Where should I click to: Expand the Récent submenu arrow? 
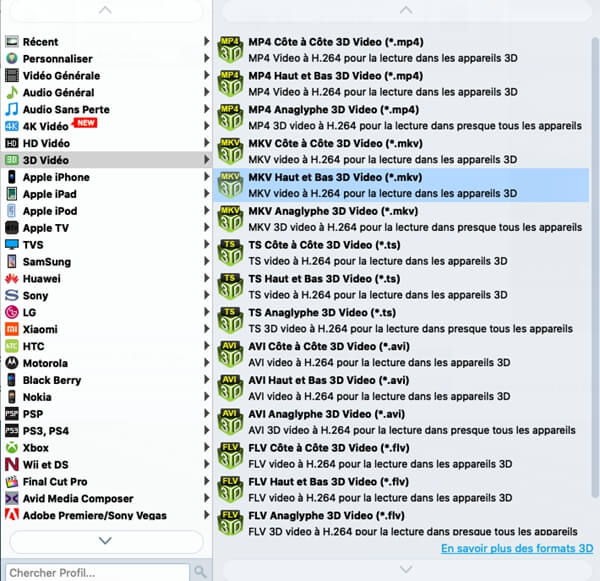pos(206,41)
